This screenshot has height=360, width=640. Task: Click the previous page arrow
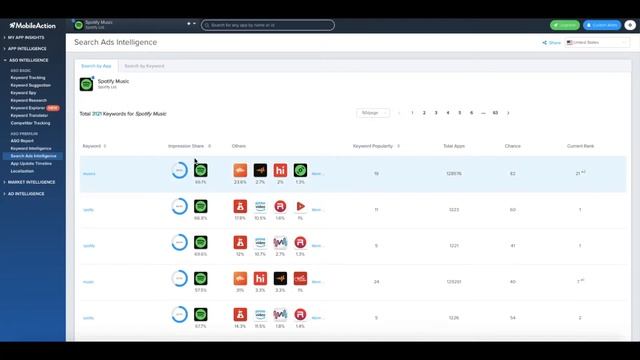coord(399,113)
